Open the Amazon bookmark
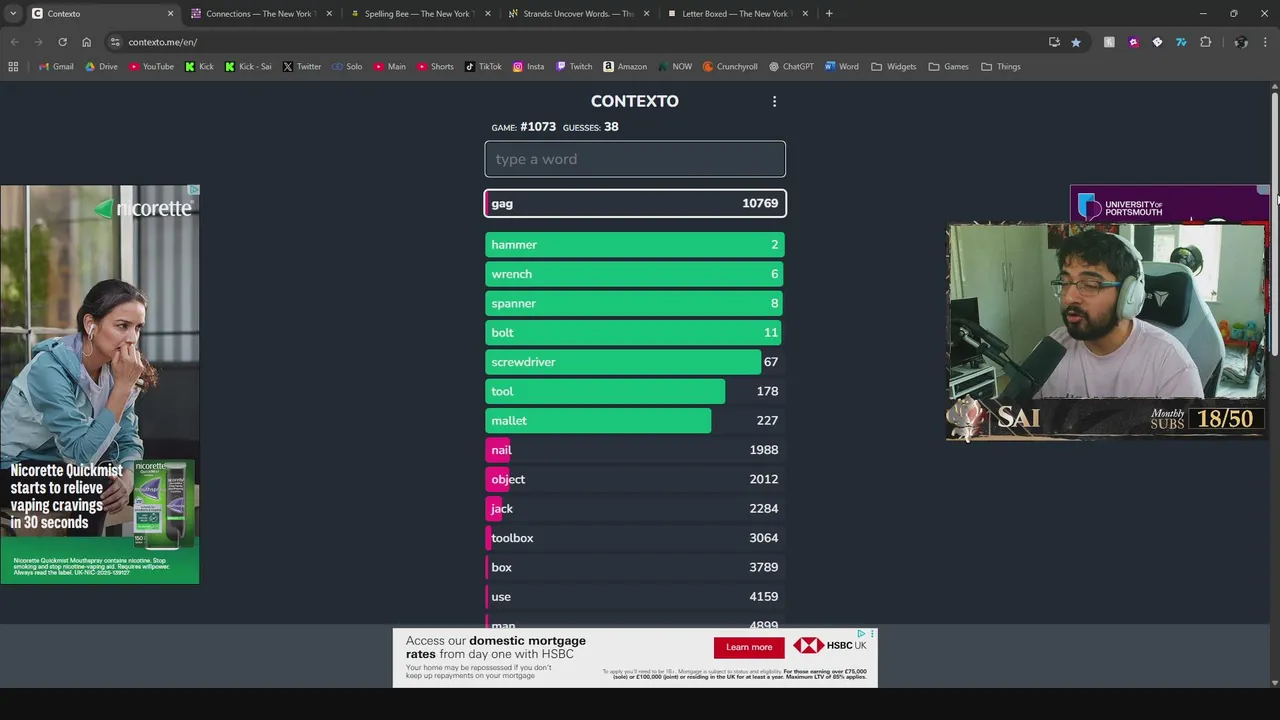 point(625,67)
